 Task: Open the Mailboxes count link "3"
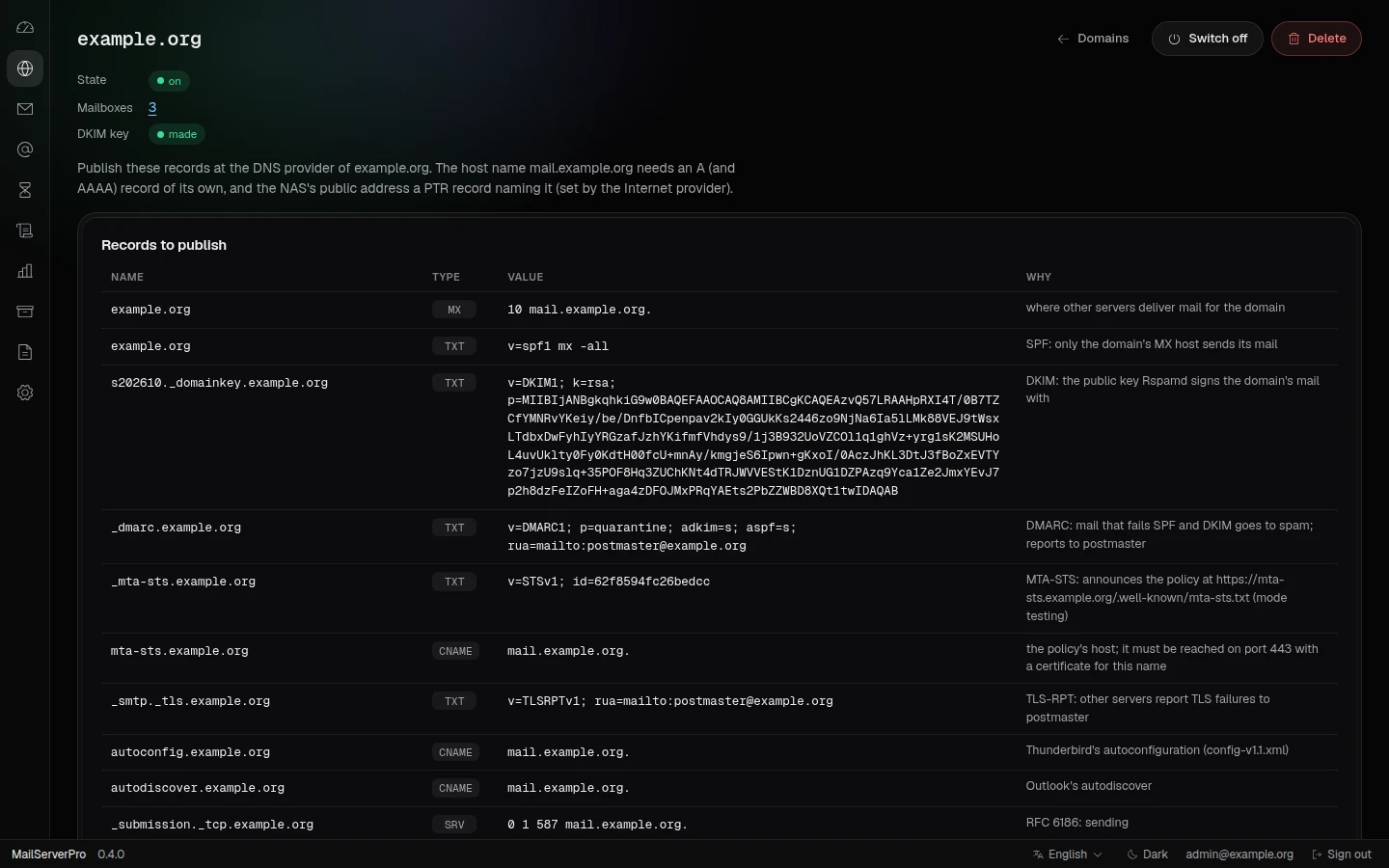[152, 108]
